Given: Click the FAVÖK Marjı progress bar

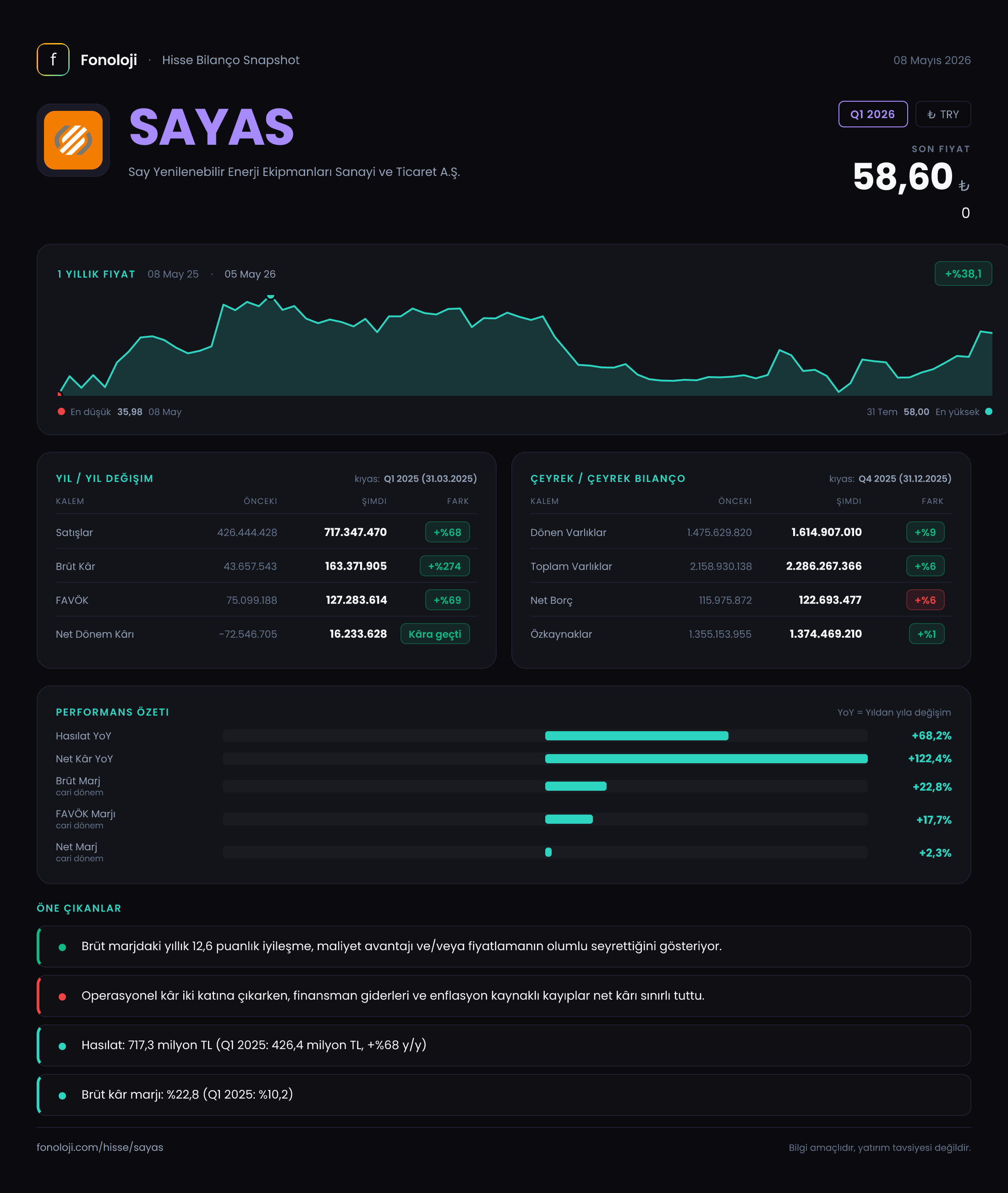Looking at the screenshot, I should [x=545, y=819].
